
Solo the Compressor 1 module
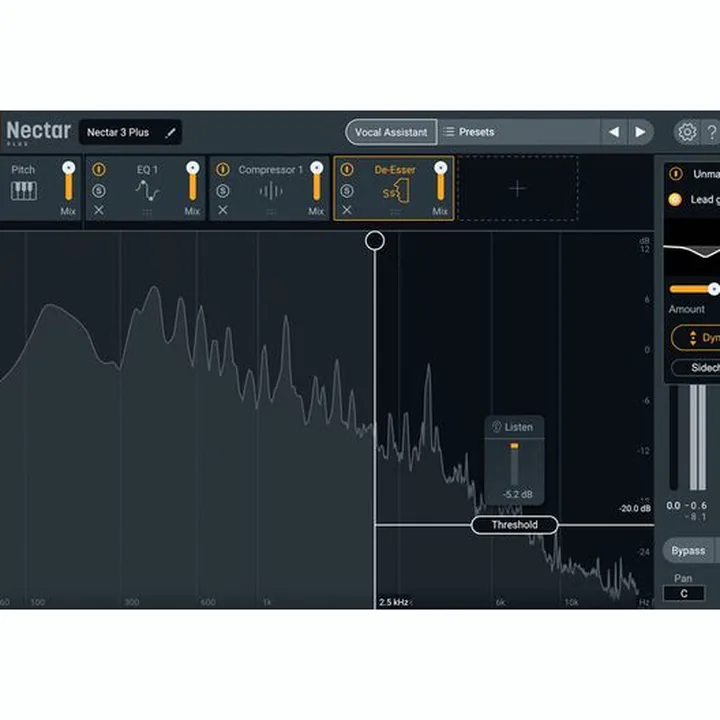click(223, 191)
